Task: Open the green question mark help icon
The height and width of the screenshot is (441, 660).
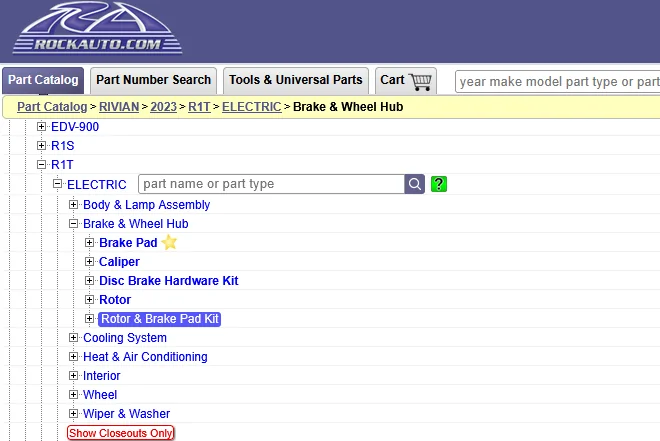Action: (439, 184)
